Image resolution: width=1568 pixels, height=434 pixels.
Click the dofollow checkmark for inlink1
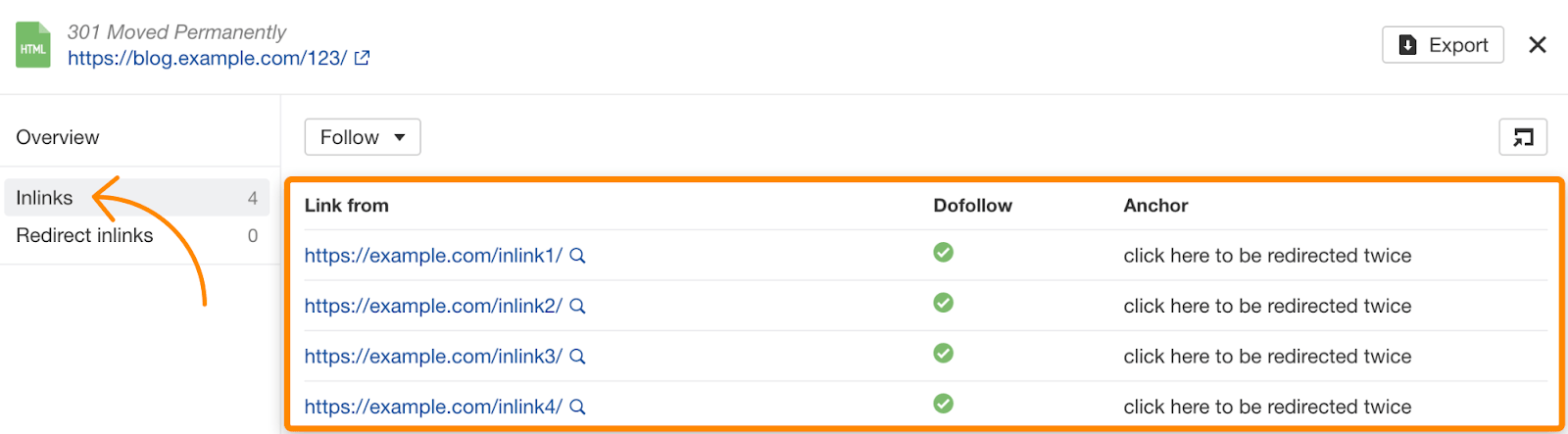pyautogui.click(x=943, y=253)
